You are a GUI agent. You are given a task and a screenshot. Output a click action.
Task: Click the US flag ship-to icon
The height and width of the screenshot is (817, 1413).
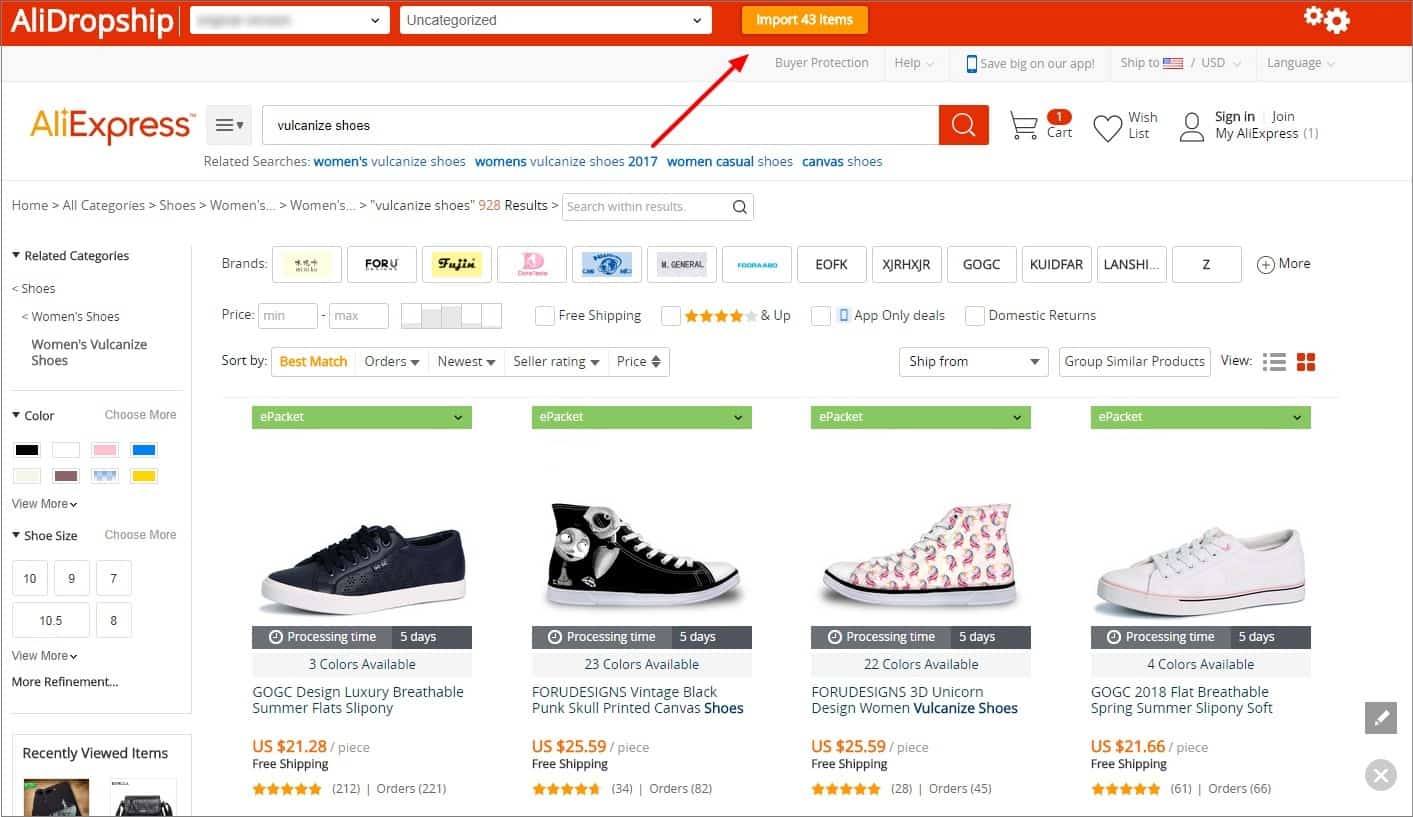tap(1173, 63)
